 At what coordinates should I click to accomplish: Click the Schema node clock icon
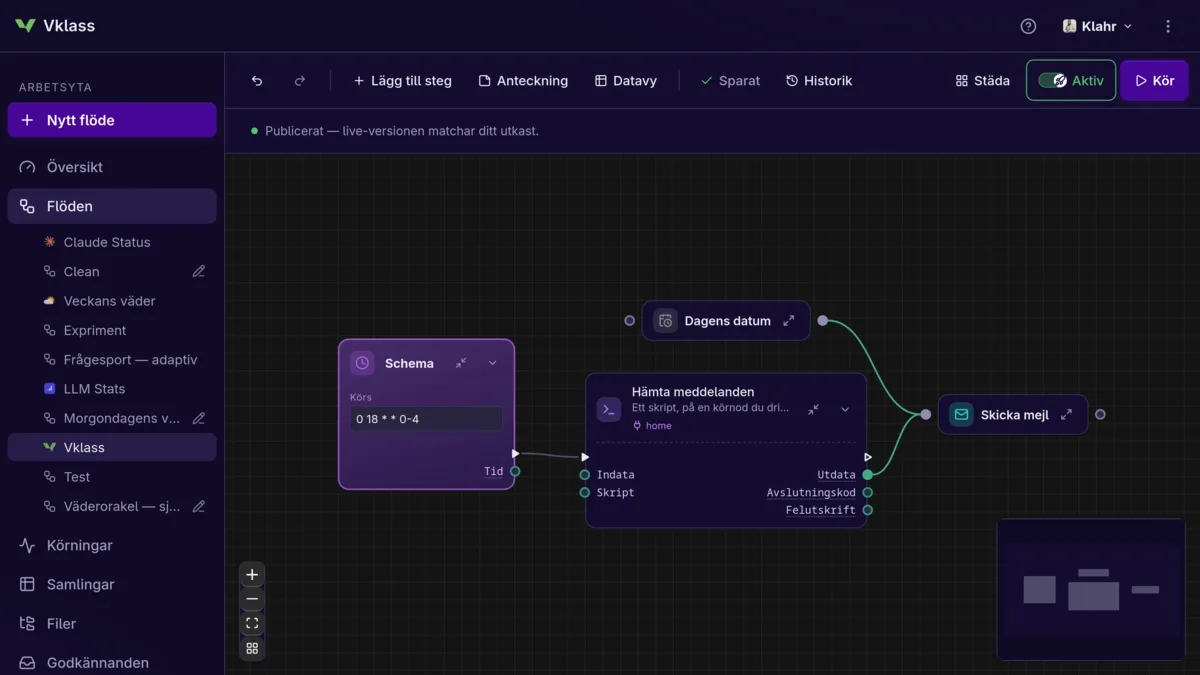362,363
